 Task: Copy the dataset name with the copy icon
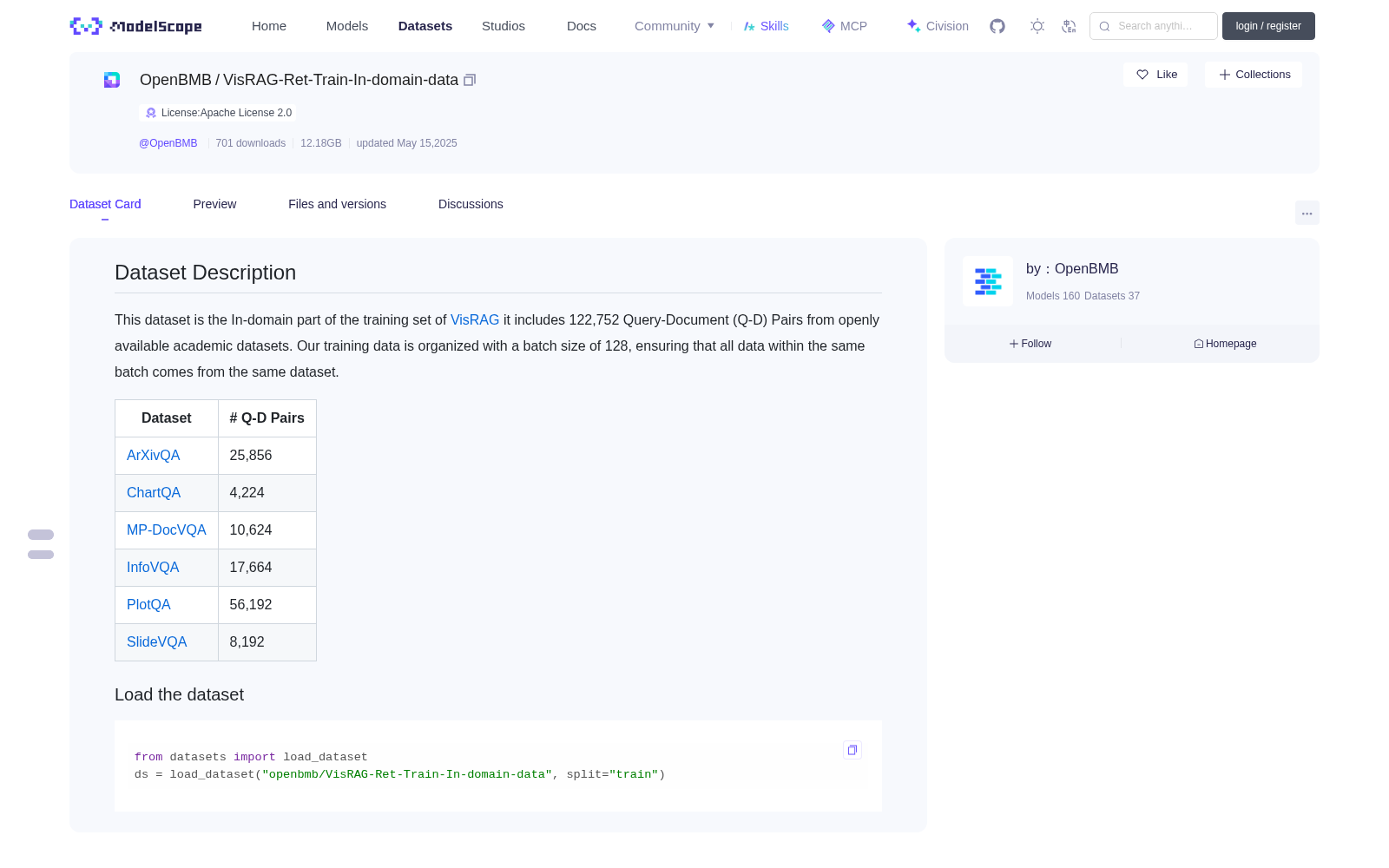pos(470,80)
